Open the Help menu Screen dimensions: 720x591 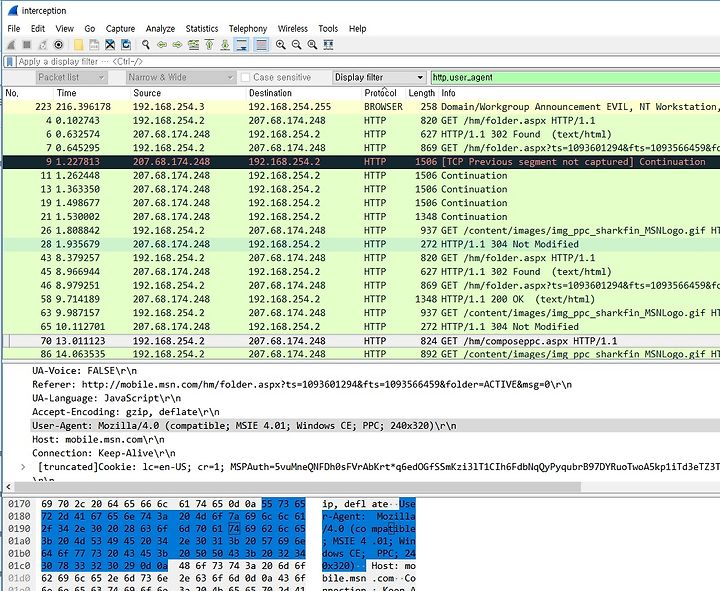tap(358, 28)
